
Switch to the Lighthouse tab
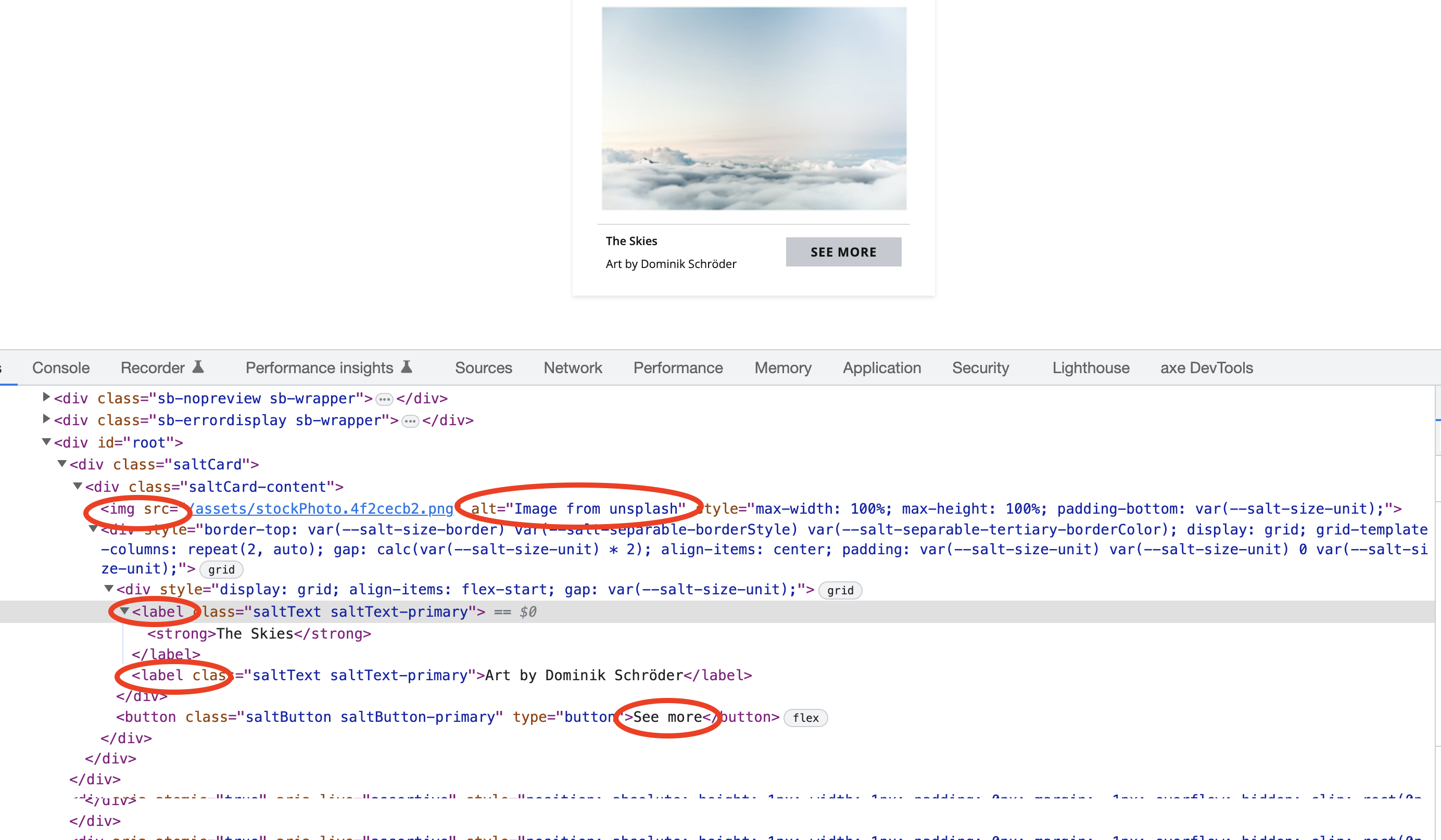(1090, 367)
